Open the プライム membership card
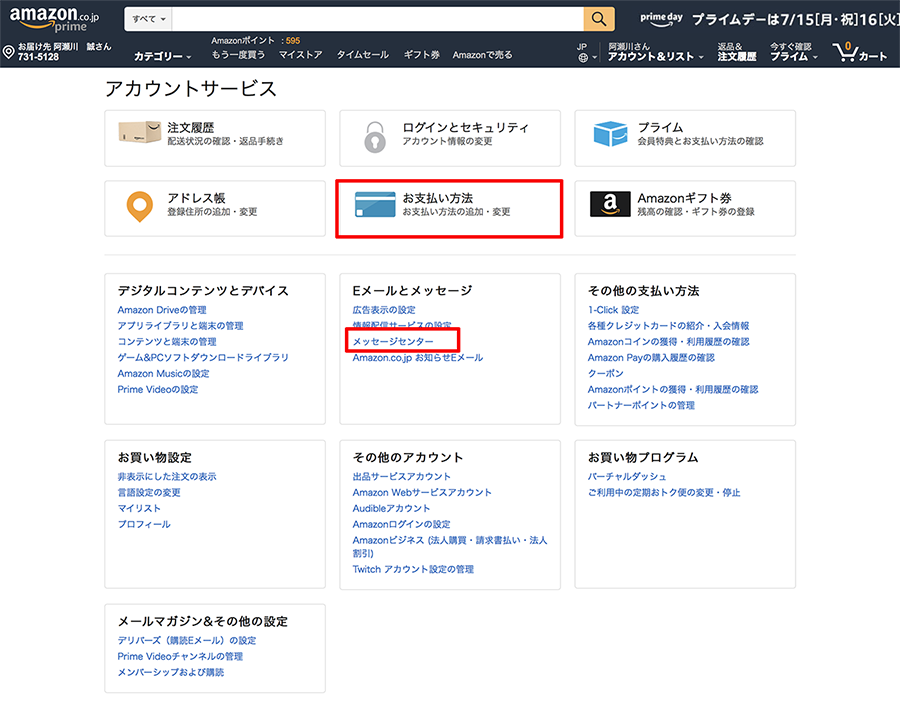The image size is (900, 711). pos(685,138)
